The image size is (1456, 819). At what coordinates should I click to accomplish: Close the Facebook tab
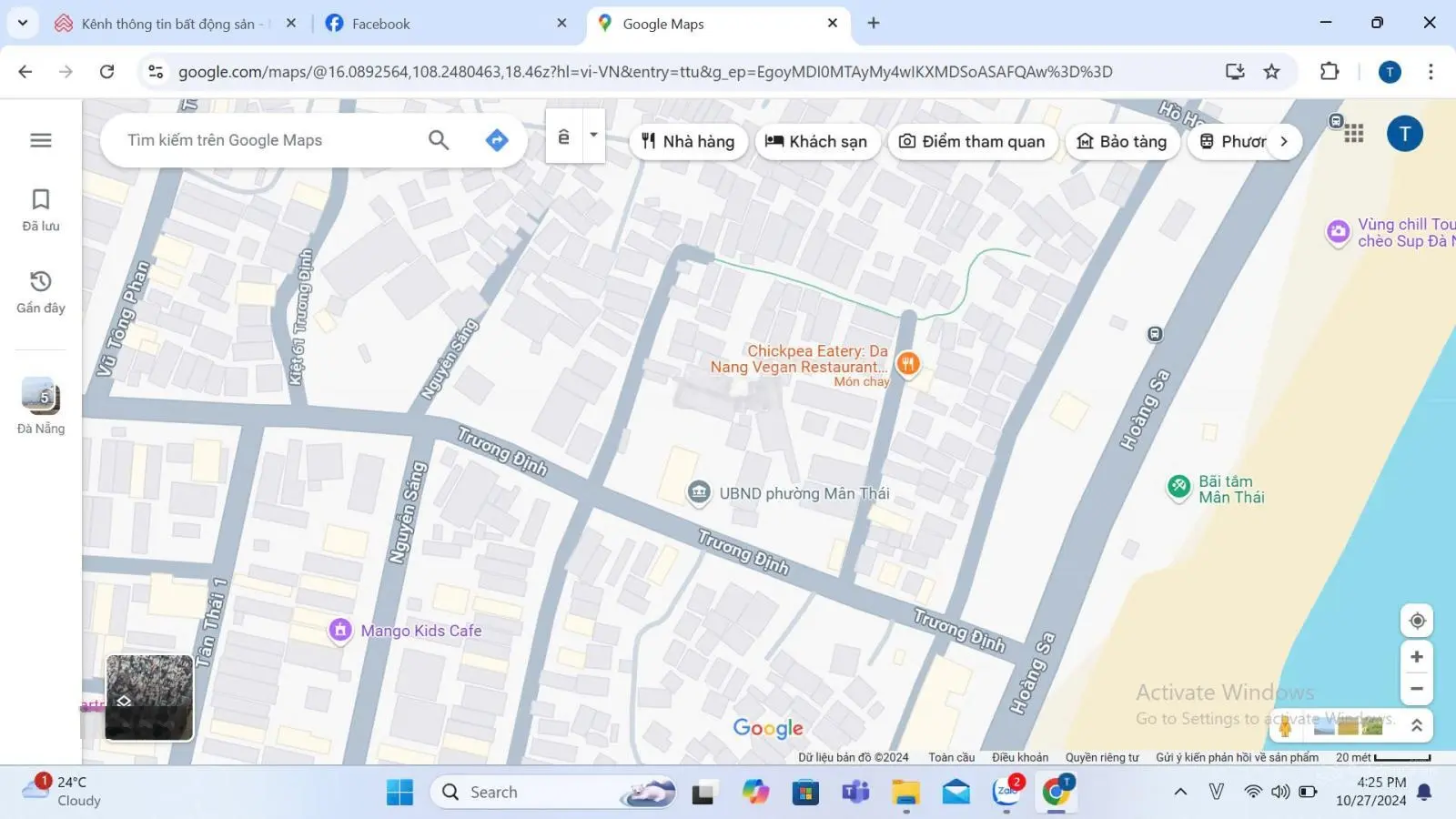pos(561,24)
